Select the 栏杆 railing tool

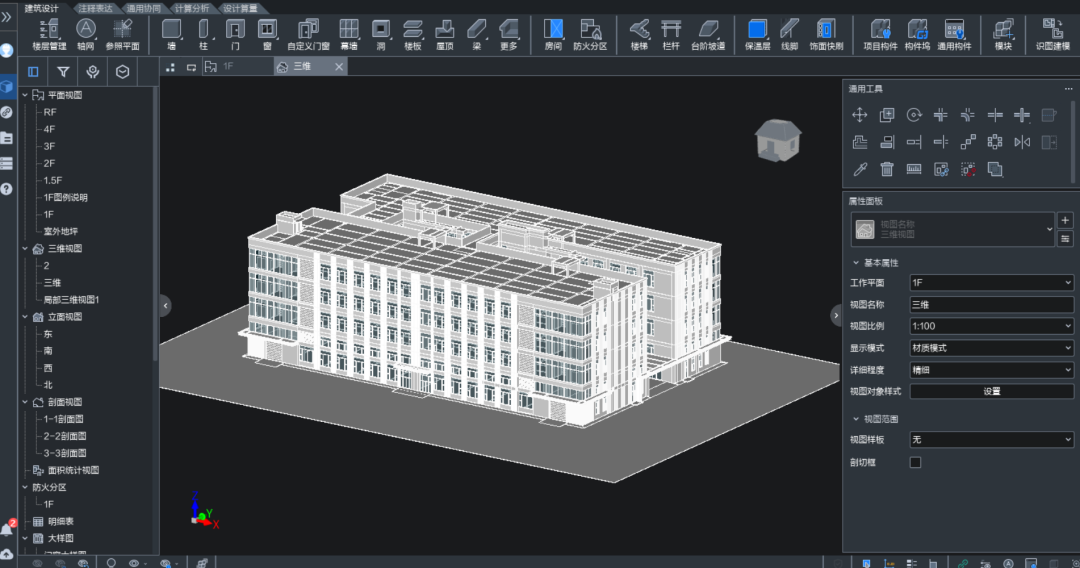coord(671,34)
